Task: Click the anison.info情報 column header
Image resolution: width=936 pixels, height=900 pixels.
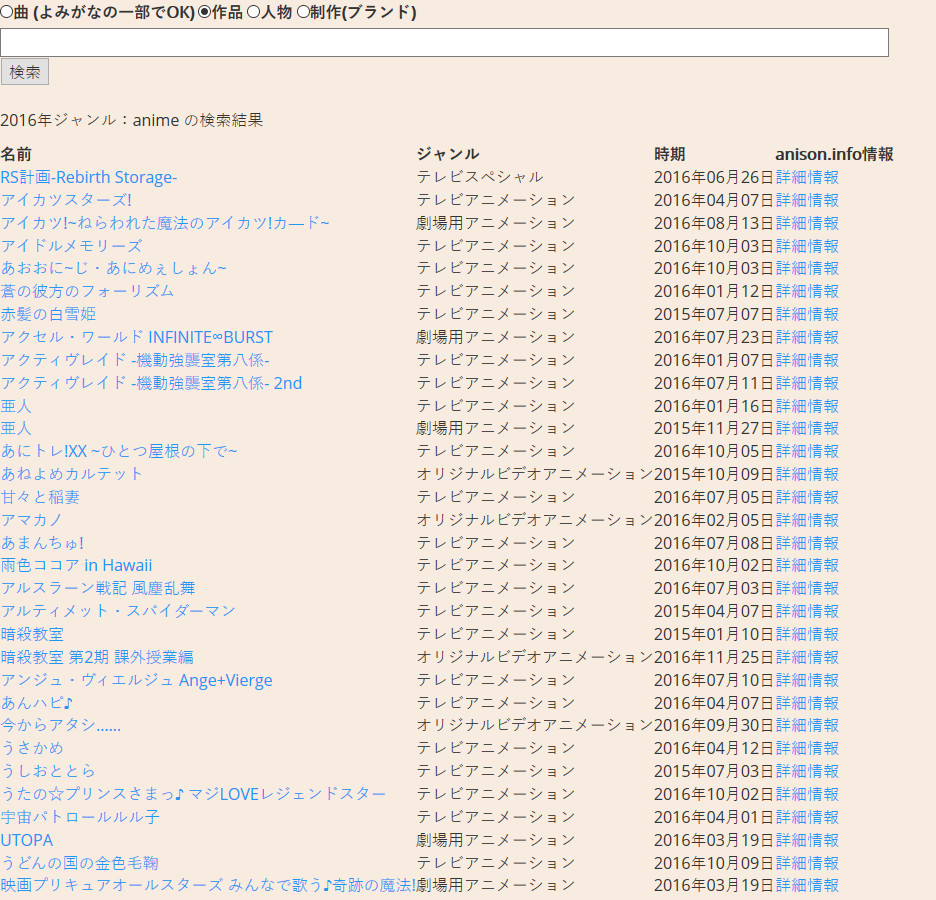Action: pyautogui.click(x=835, y=154)
